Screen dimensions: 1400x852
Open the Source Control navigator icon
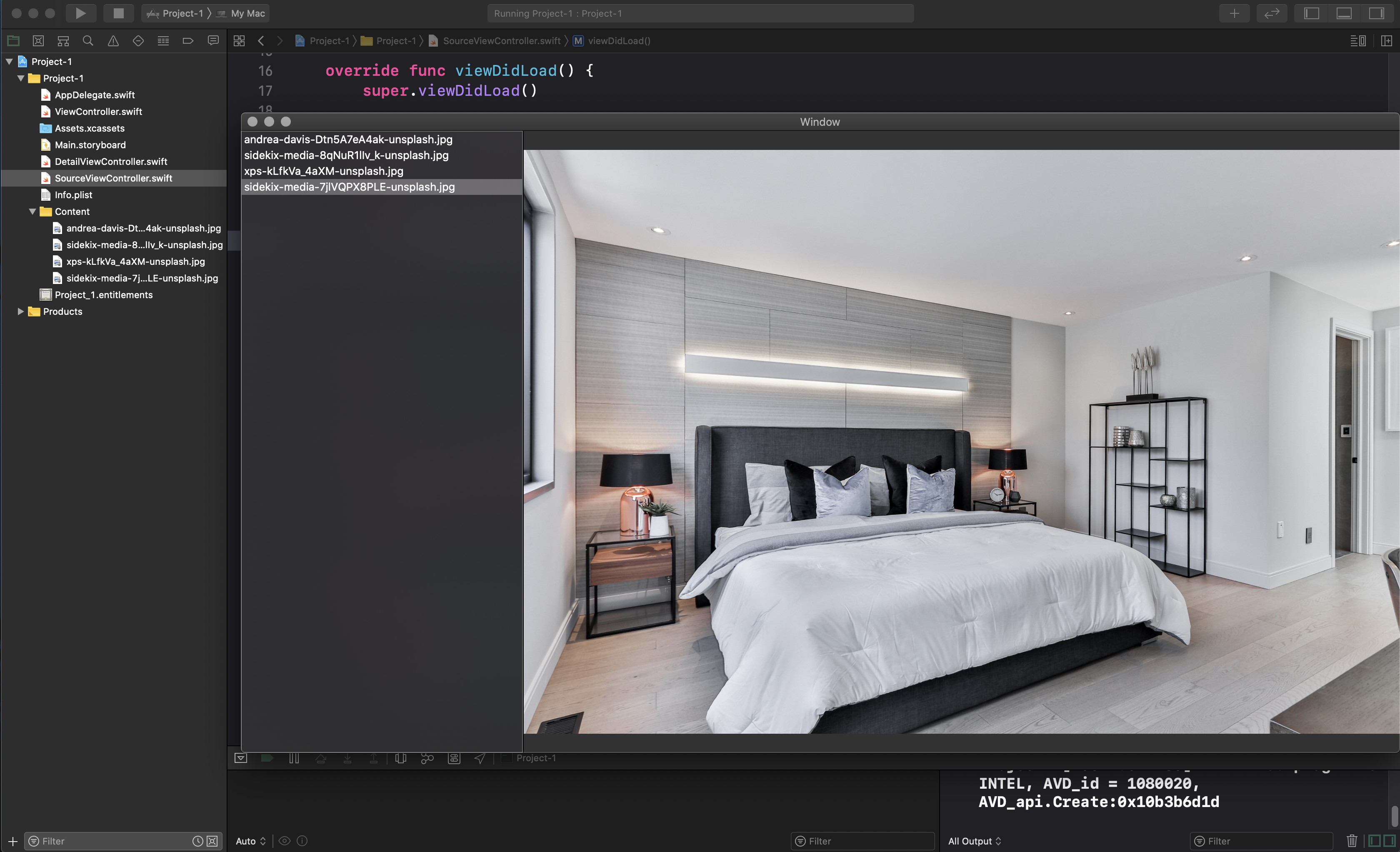coord(38,41)
